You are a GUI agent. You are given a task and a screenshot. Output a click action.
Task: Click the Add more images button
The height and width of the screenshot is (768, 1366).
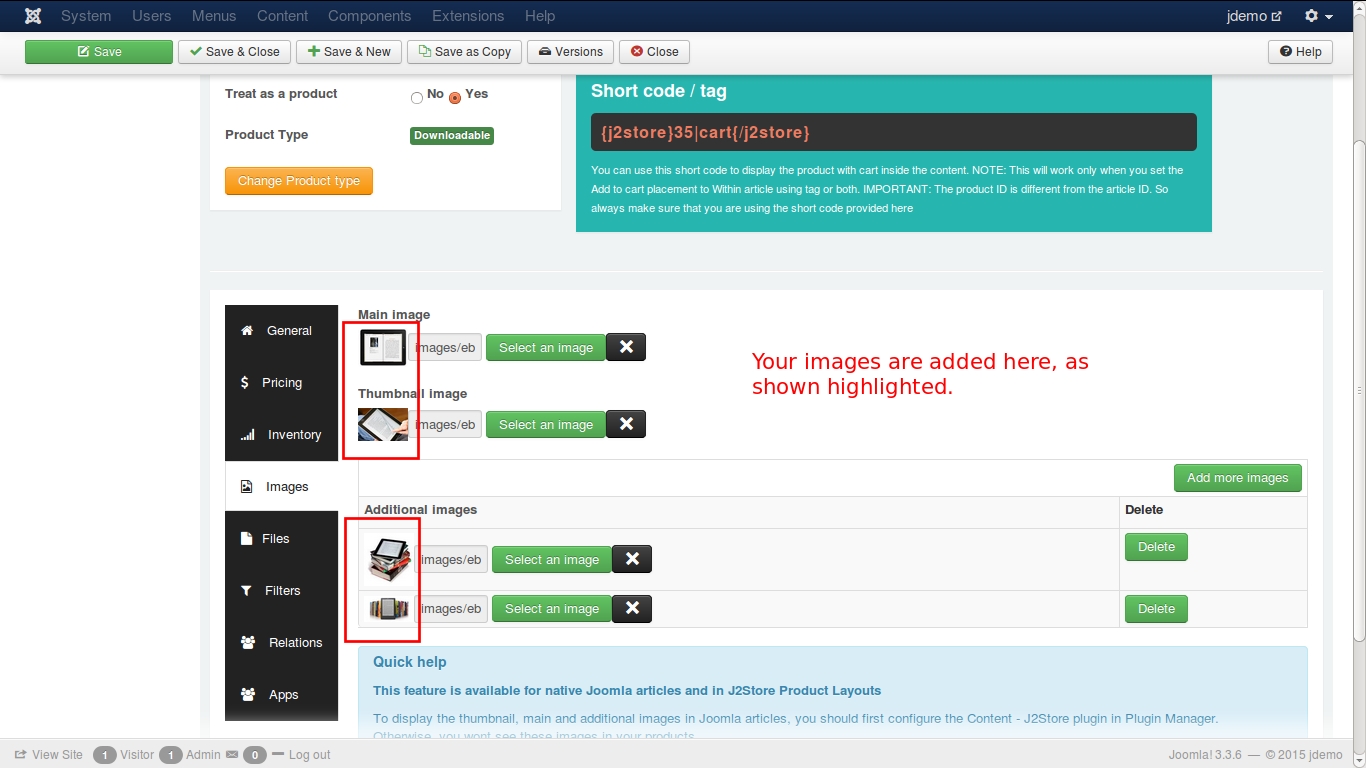tap(1237, 478)
